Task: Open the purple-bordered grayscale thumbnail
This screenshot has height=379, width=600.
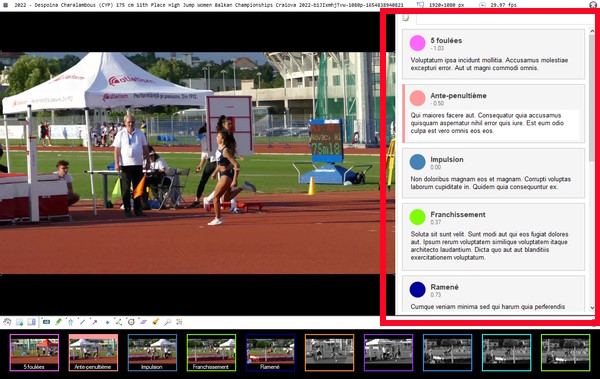Action: point(388,353)
